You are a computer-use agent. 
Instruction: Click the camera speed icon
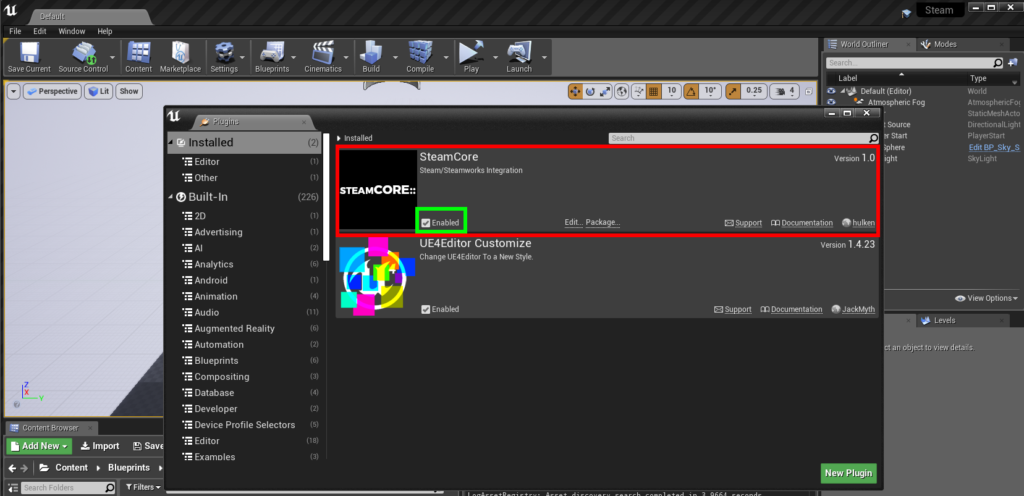coord(785,91)
